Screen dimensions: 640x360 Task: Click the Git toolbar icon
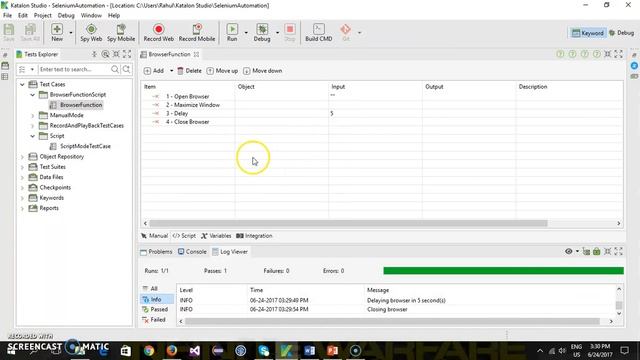[x=346, y=32]
